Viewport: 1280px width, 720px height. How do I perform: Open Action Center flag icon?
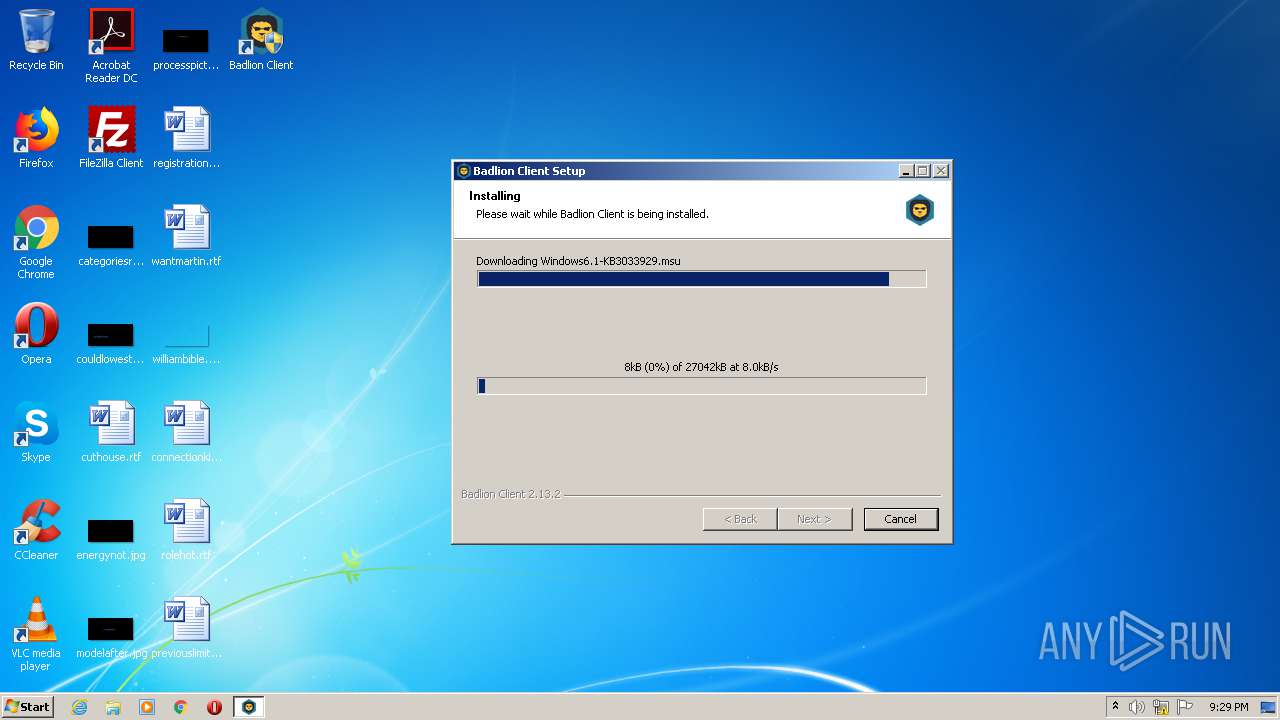1185,707
